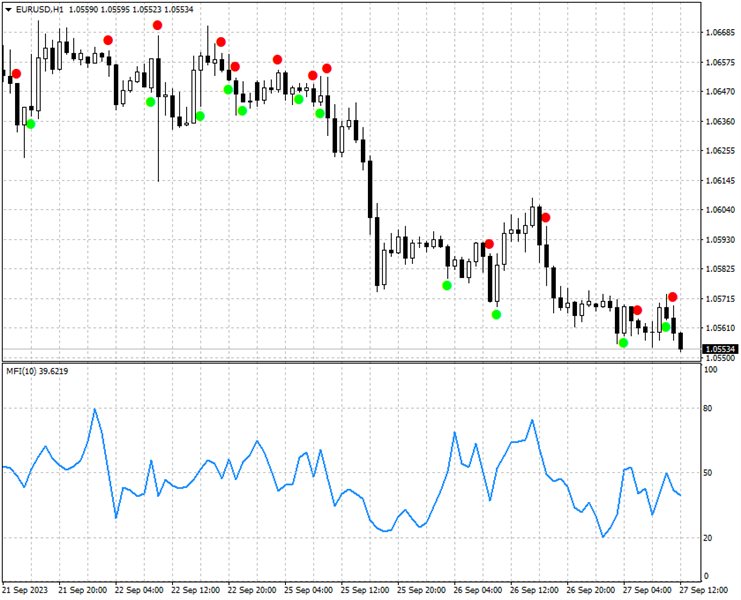The image size is (741, 600).
Task: Click the 1.06360 price axis label
Action: (x=720, y=121)
